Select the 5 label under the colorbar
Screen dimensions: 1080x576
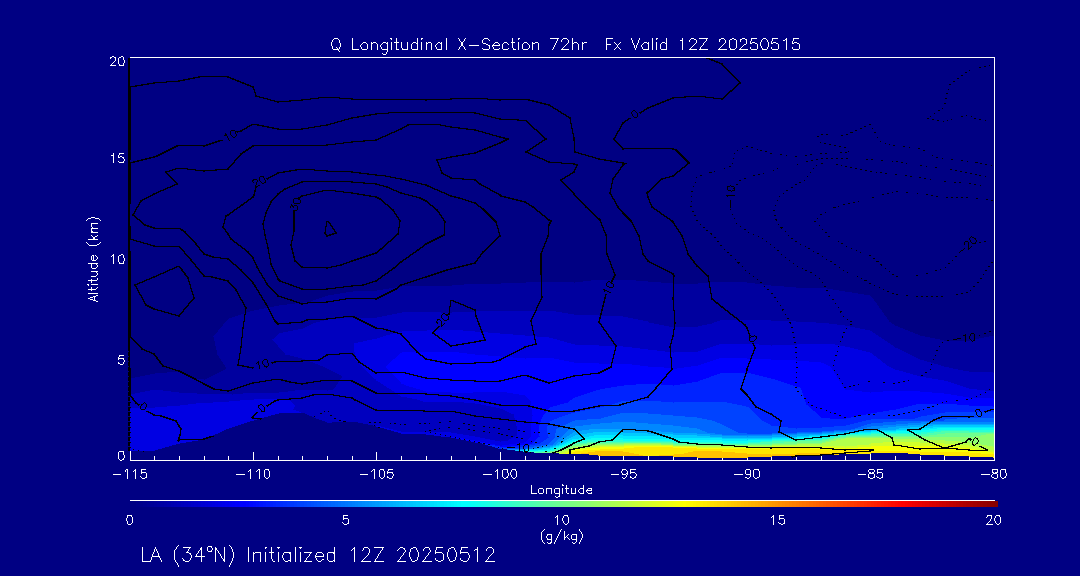346,521
